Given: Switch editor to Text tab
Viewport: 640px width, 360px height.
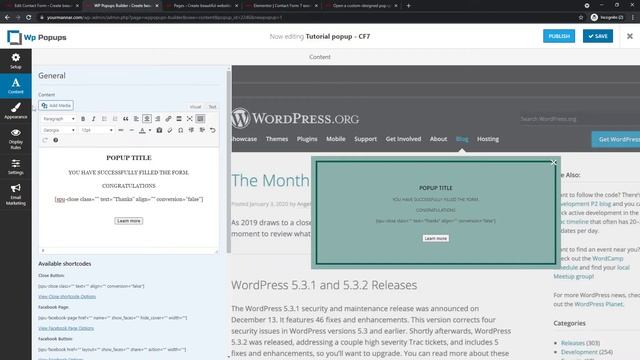Looking at the screenshot, I should click(x=212, y=107).
